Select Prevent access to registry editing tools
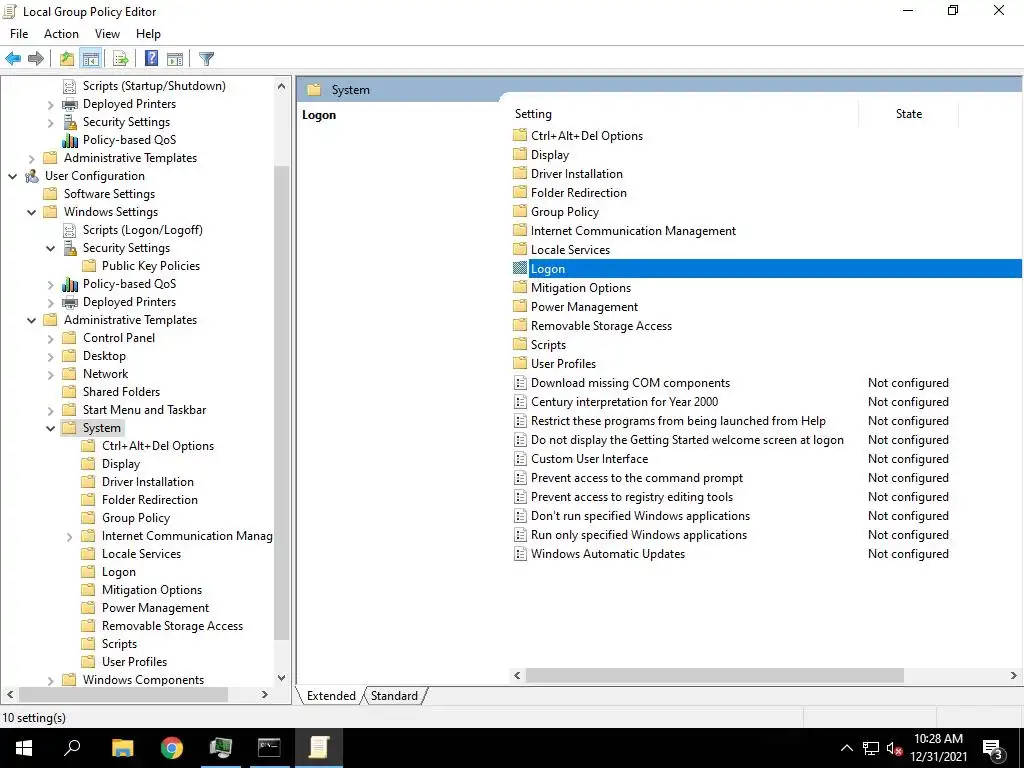This screenshot has width=1024, height=768. click(632, 497)
